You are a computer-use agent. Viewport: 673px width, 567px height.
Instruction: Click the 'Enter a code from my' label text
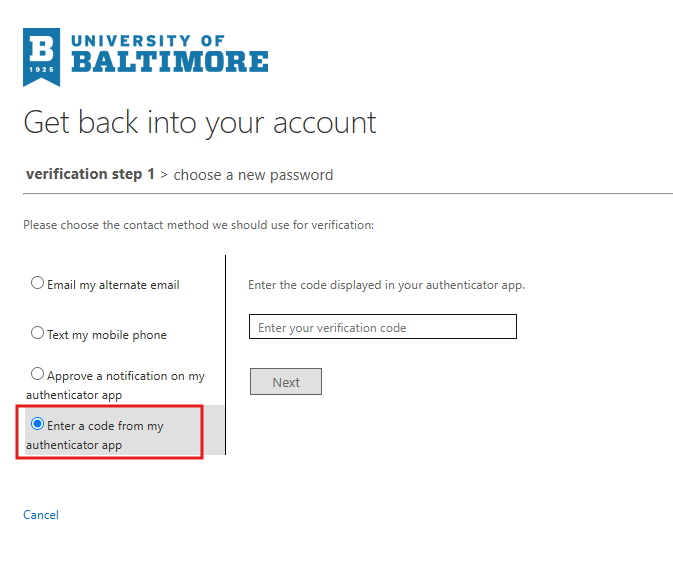point(105,426)
